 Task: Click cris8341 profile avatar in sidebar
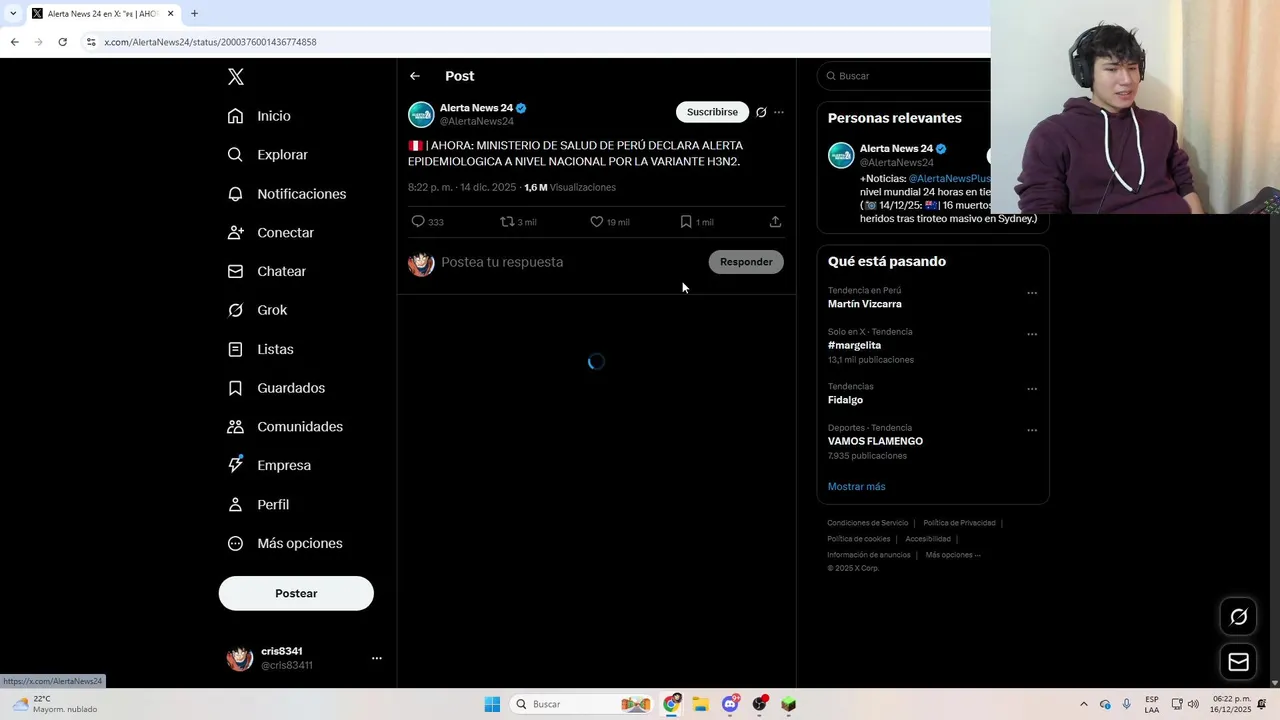click(240, 658)
